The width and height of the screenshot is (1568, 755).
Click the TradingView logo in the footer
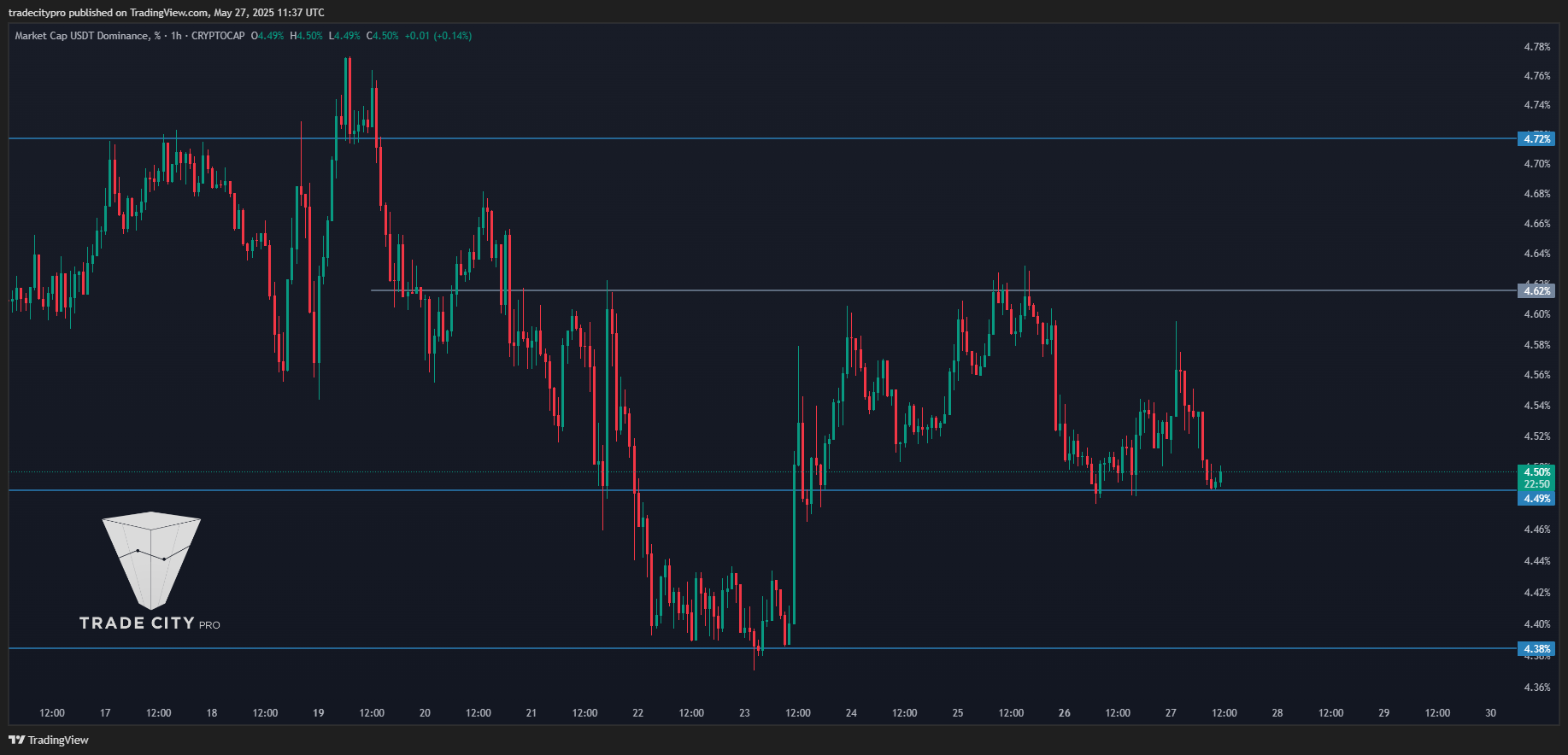(x=49, y=740)
